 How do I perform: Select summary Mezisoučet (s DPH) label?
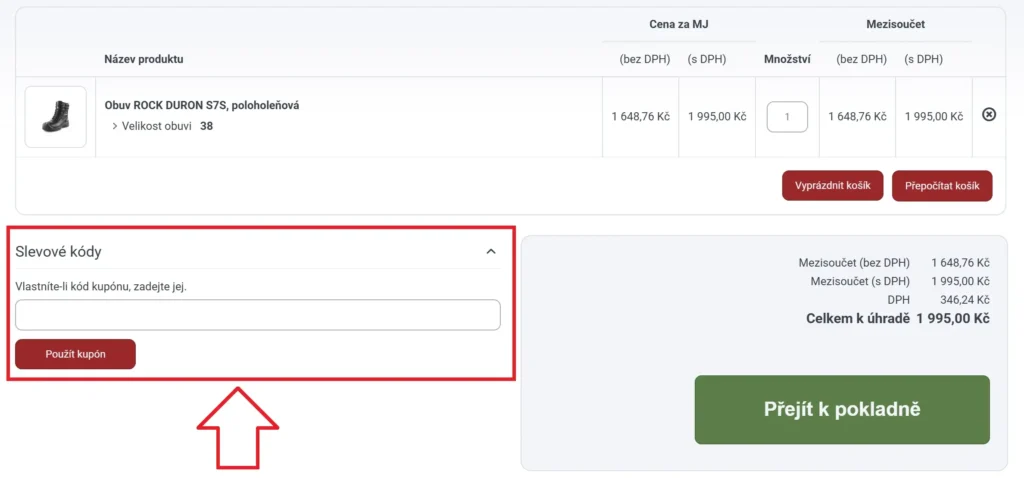point(860,281)
